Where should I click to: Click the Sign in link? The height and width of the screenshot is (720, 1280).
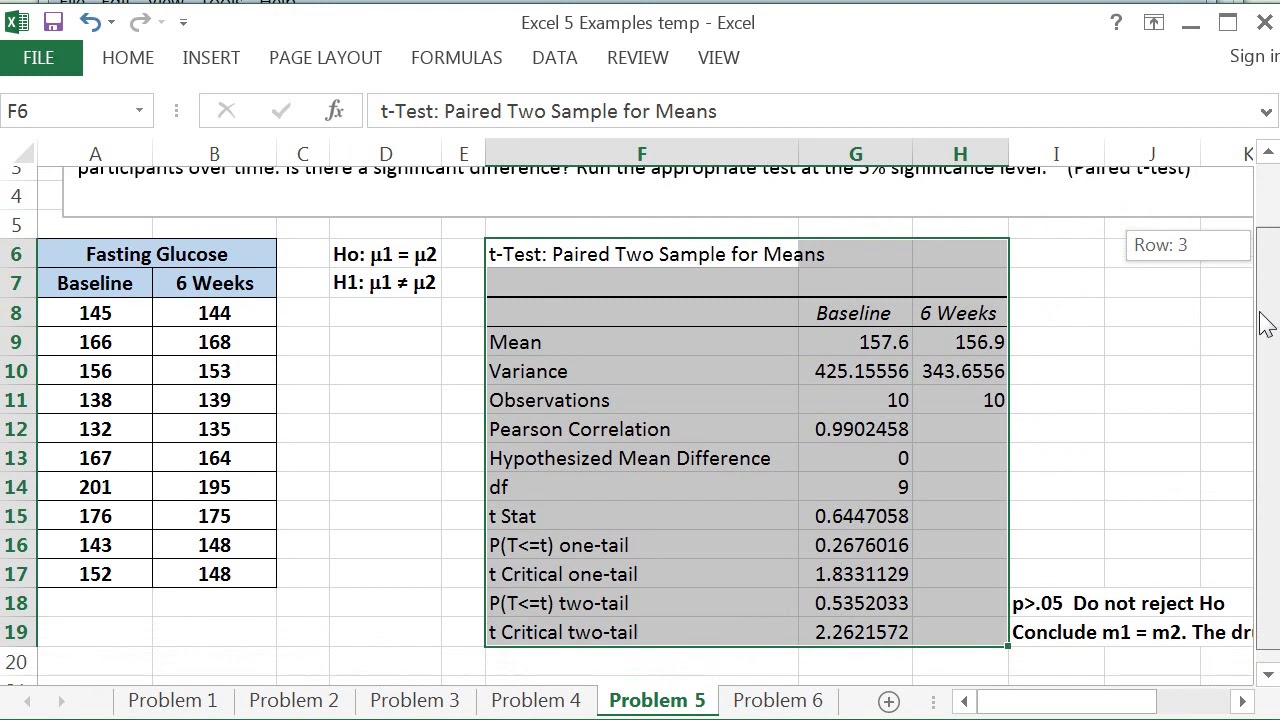[1254, 57]
